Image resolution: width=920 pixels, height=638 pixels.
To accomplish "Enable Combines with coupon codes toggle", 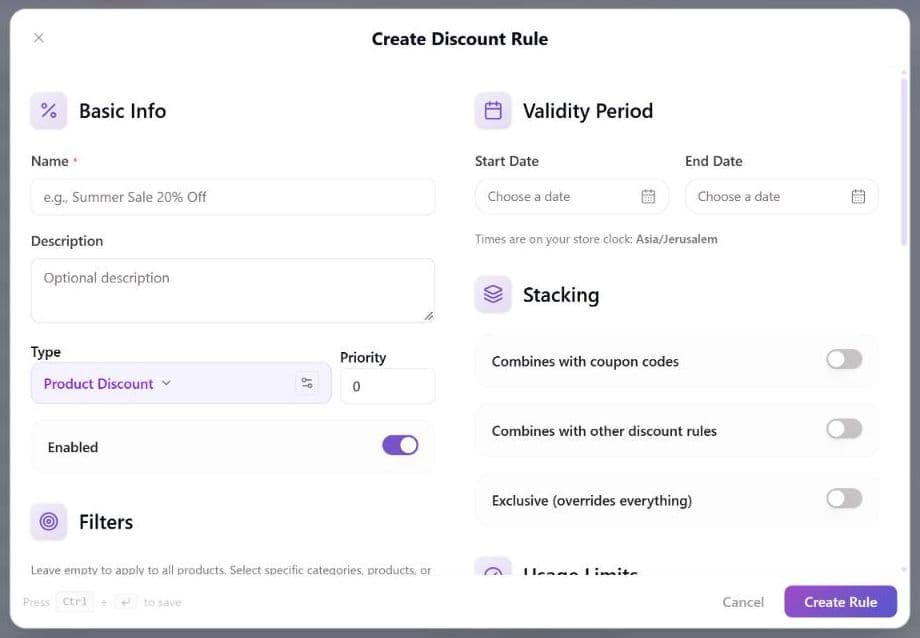I will [x=844, y=359].
